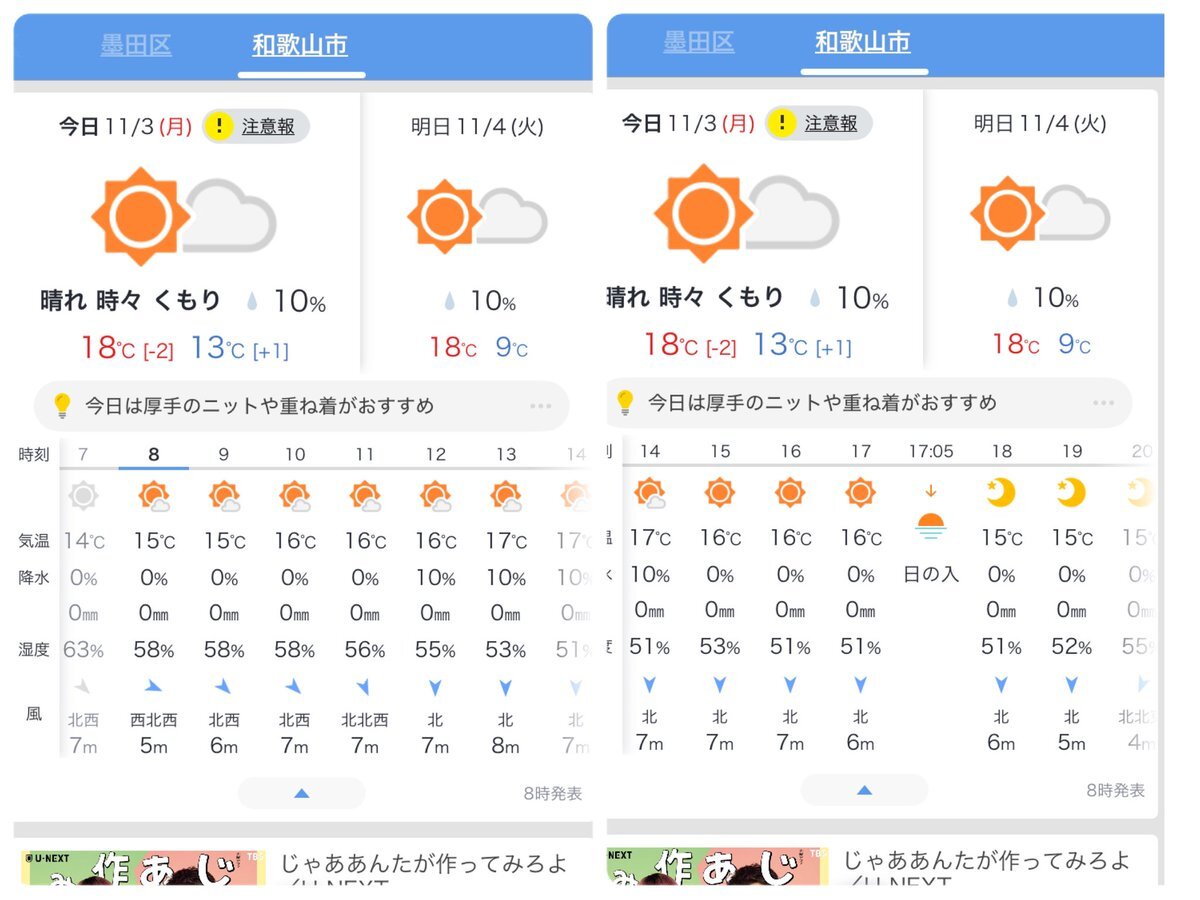Tap the crescent moon icon for 18 o'clock
The height and width of the screenshot is (900, 1200).
tap(1001, 493)
